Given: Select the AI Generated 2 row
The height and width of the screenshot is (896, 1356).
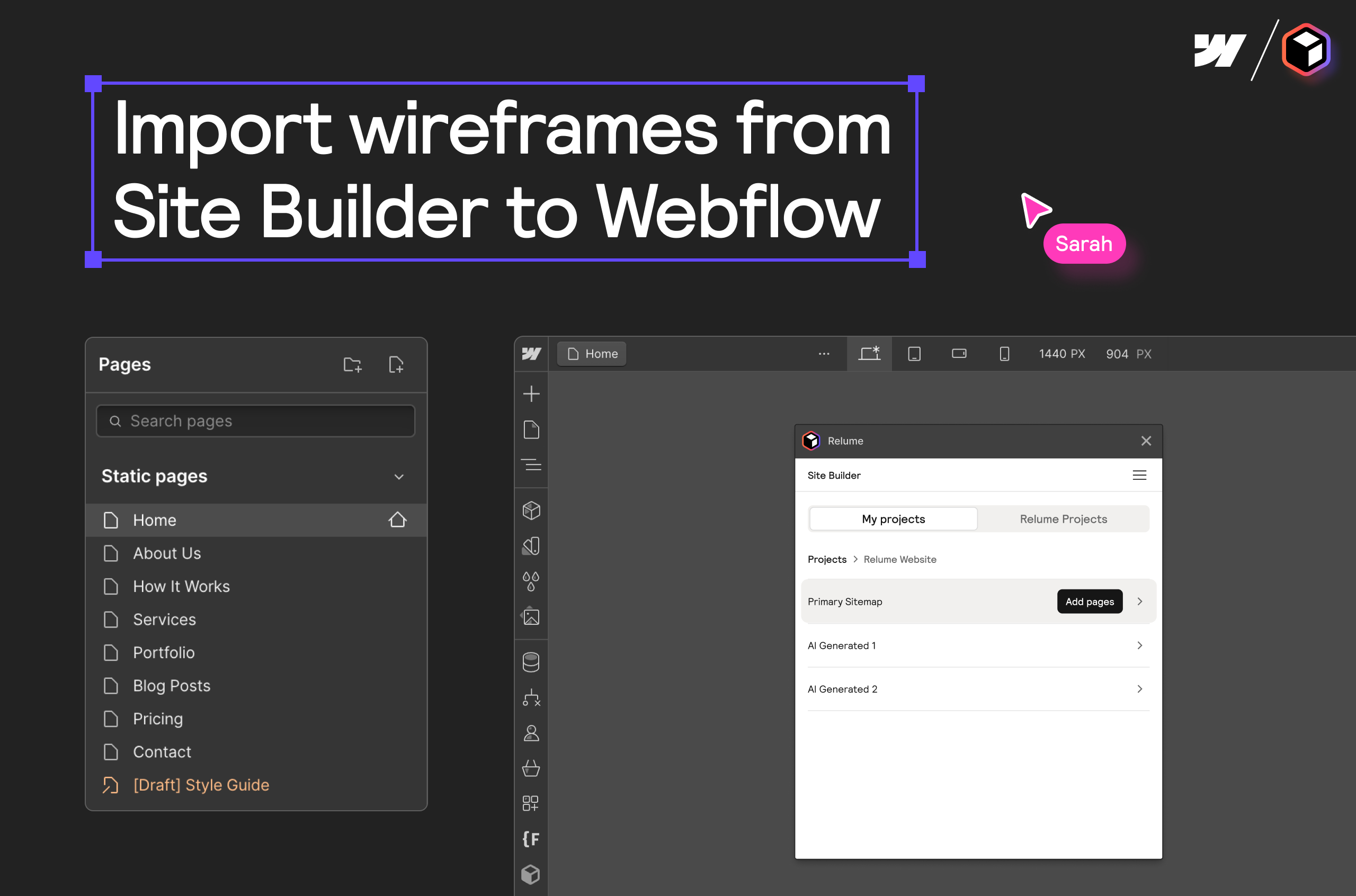Looking at the screenshot, I should (x=978, y=689).
